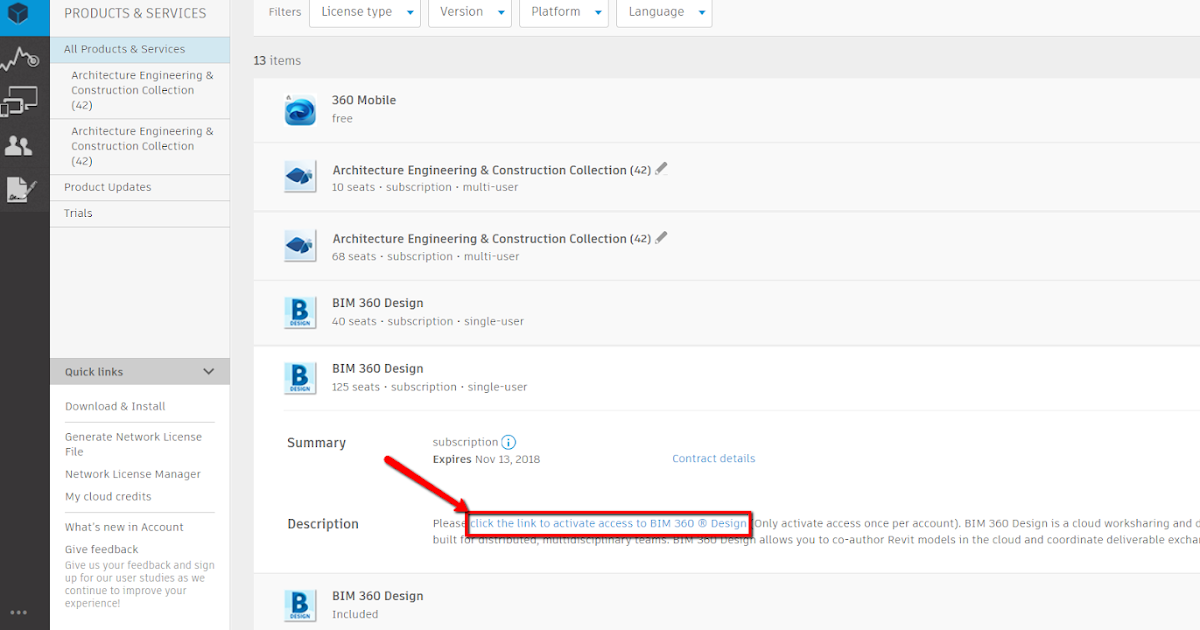Open the ellipsis menu at sidebar bottom
This screenshot has width=1200, height=630.
coord(18,612)
